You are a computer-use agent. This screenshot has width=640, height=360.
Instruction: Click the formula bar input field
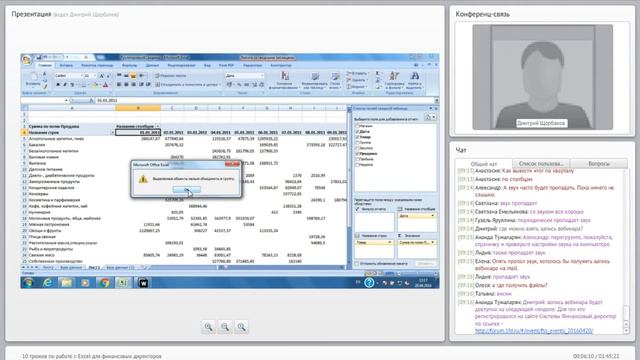coord(264,100)
